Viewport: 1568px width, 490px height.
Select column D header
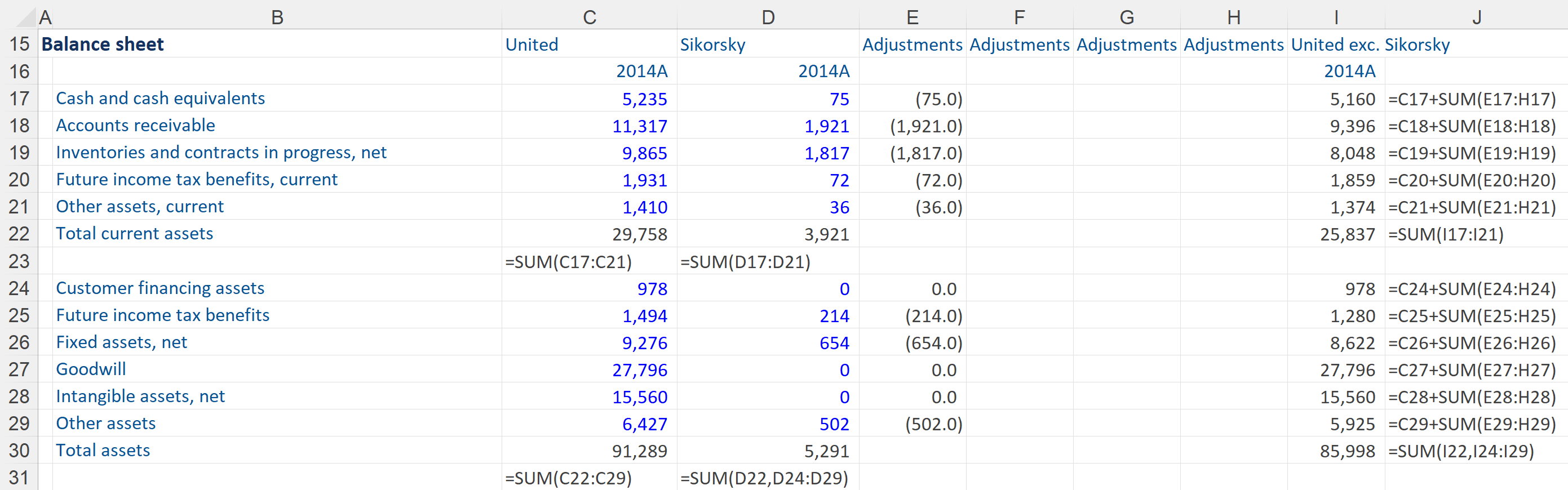click(768, 17)
